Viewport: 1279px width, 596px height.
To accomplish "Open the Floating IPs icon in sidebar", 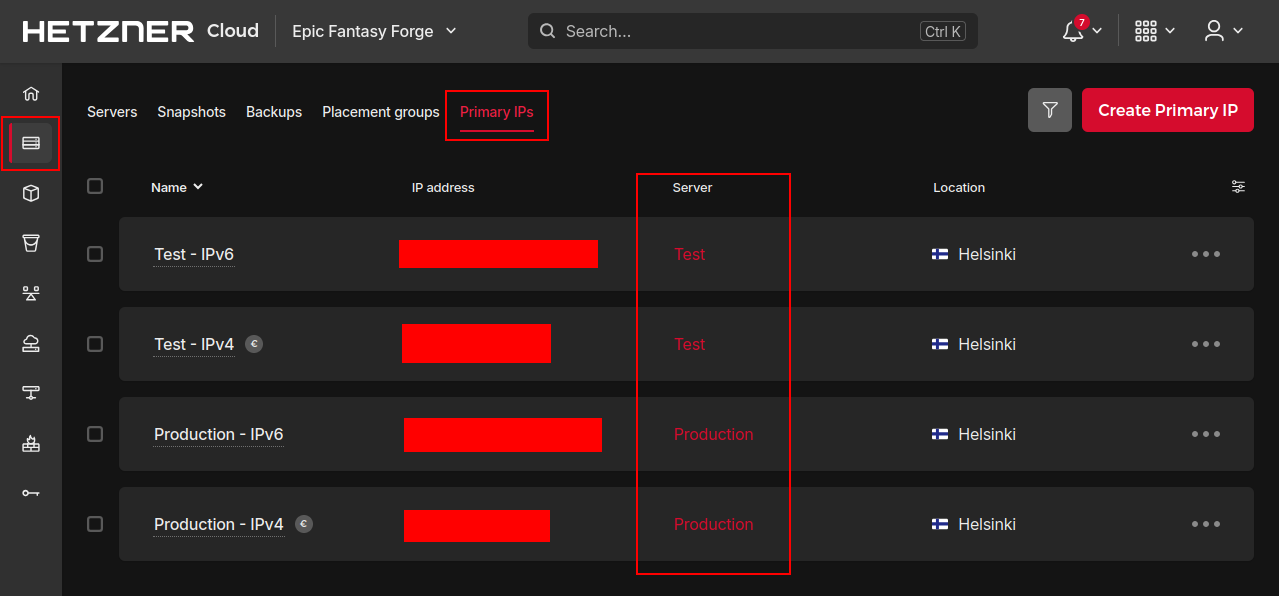I will (31, 343).
